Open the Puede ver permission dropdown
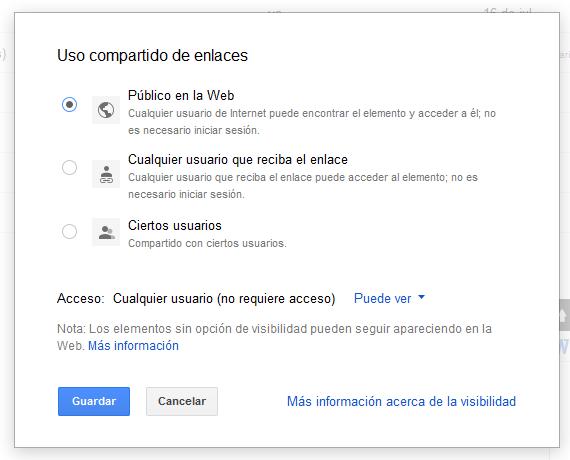Screen dimensions: 570x460 pos(389,299)
